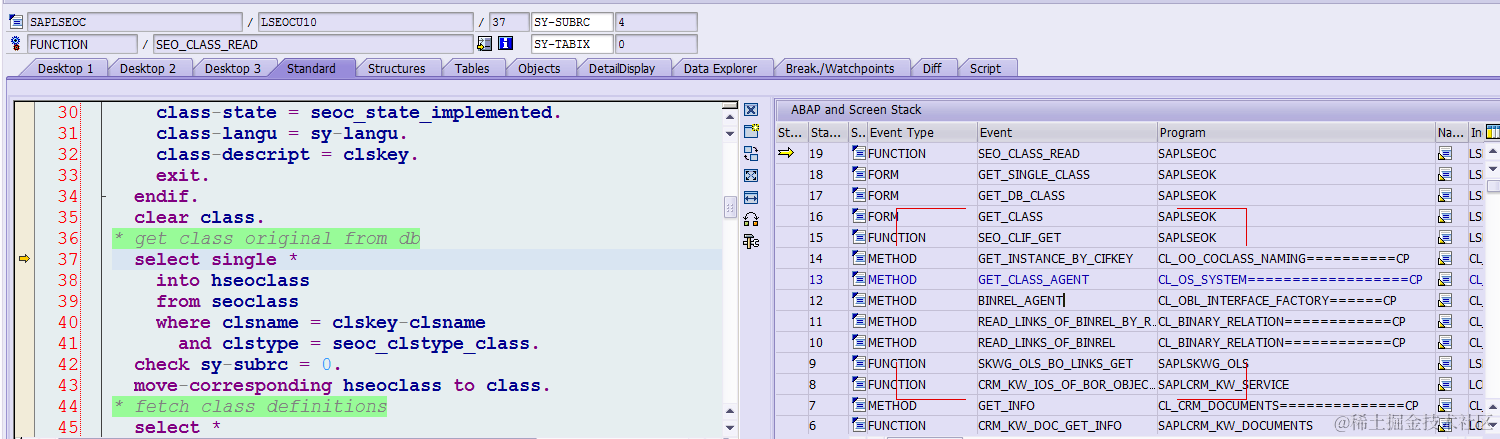
Task: Open the Break./Watchpoints tab
Action: point(840,68)
